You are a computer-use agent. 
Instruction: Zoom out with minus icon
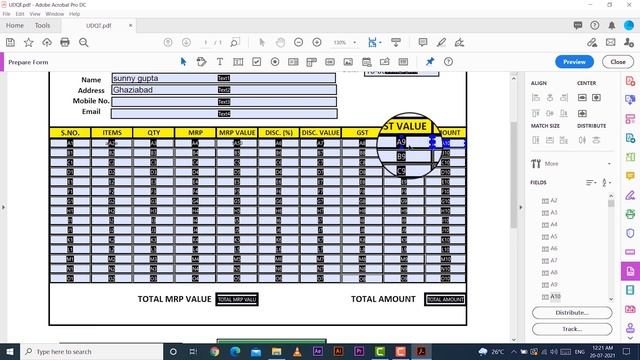[298, 42]
